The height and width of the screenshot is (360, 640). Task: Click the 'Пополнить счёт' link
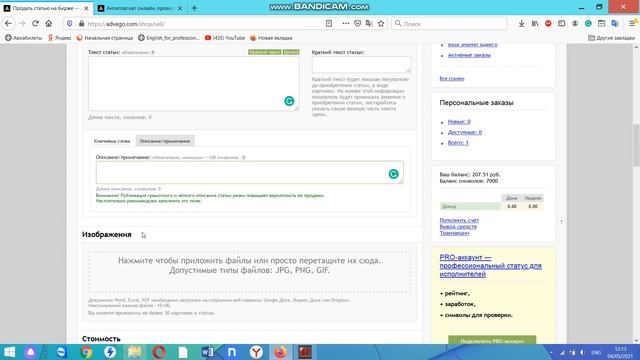[x=459, y=220]
